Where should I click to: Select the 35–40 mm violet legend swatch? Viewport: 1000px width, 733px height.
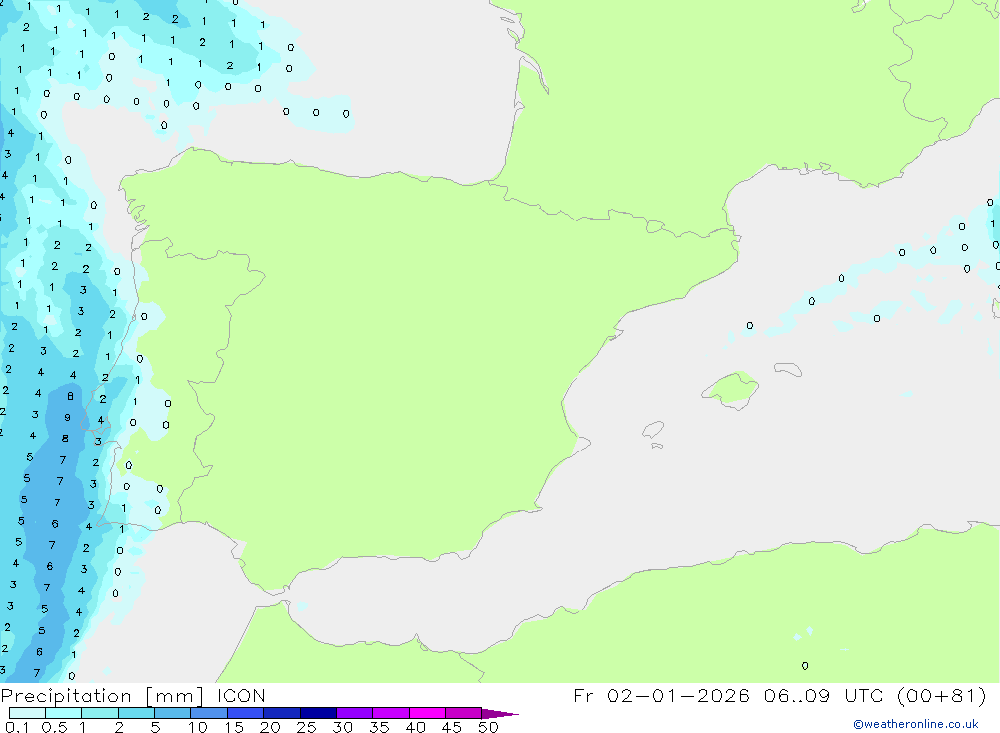click(x=391, y=713)
